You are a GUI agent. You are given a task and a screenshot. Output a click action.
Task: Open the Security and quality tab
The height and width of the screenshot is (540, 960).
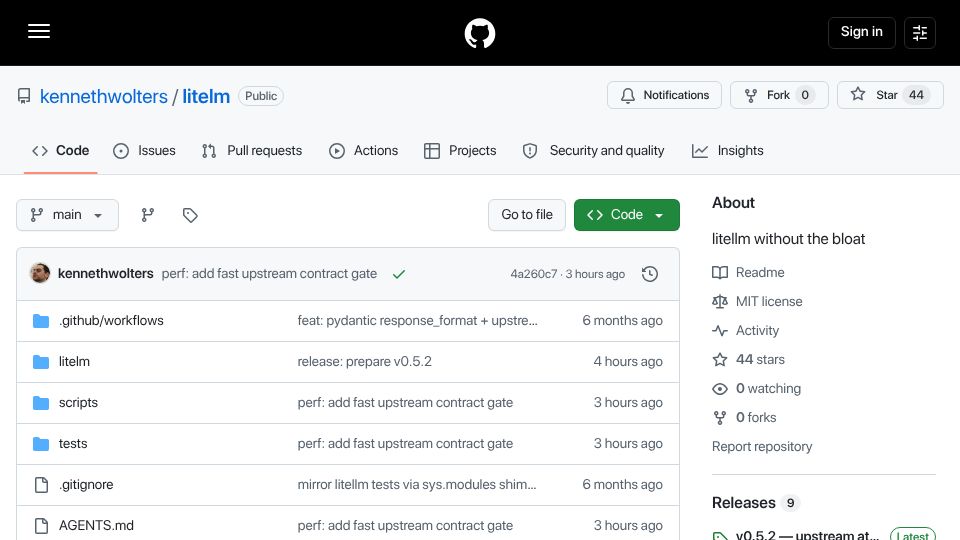pos(593,151)
